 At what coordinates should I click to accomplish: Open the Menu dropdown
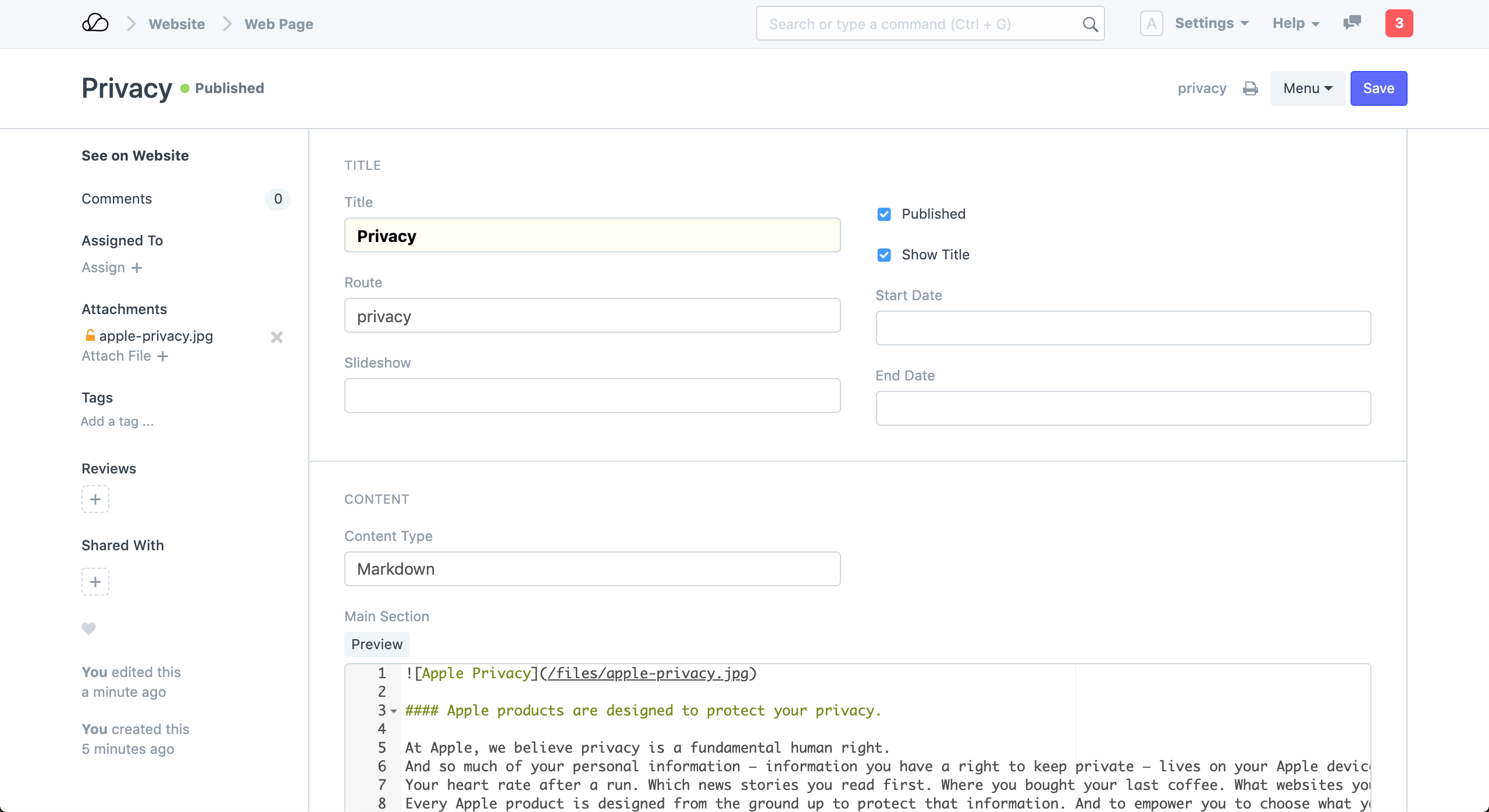point(1307,88)
